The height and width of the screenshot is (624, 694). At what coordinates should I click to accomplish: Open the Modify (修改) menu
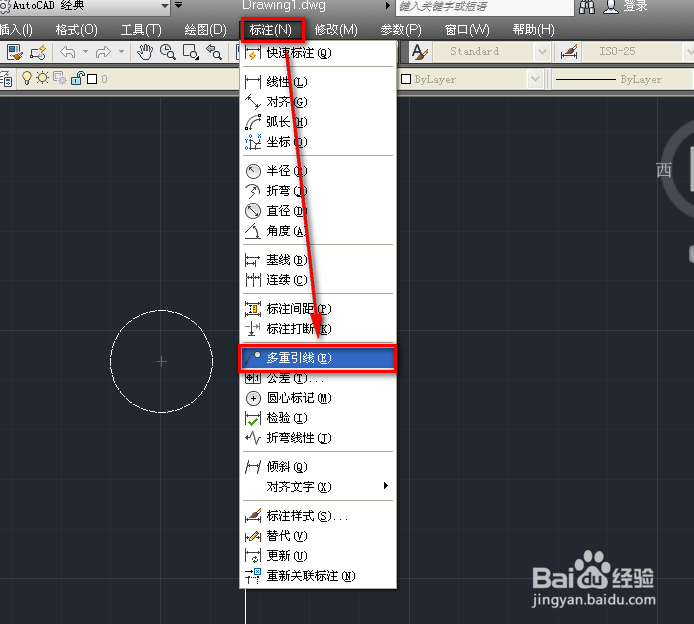click(336, 30)
